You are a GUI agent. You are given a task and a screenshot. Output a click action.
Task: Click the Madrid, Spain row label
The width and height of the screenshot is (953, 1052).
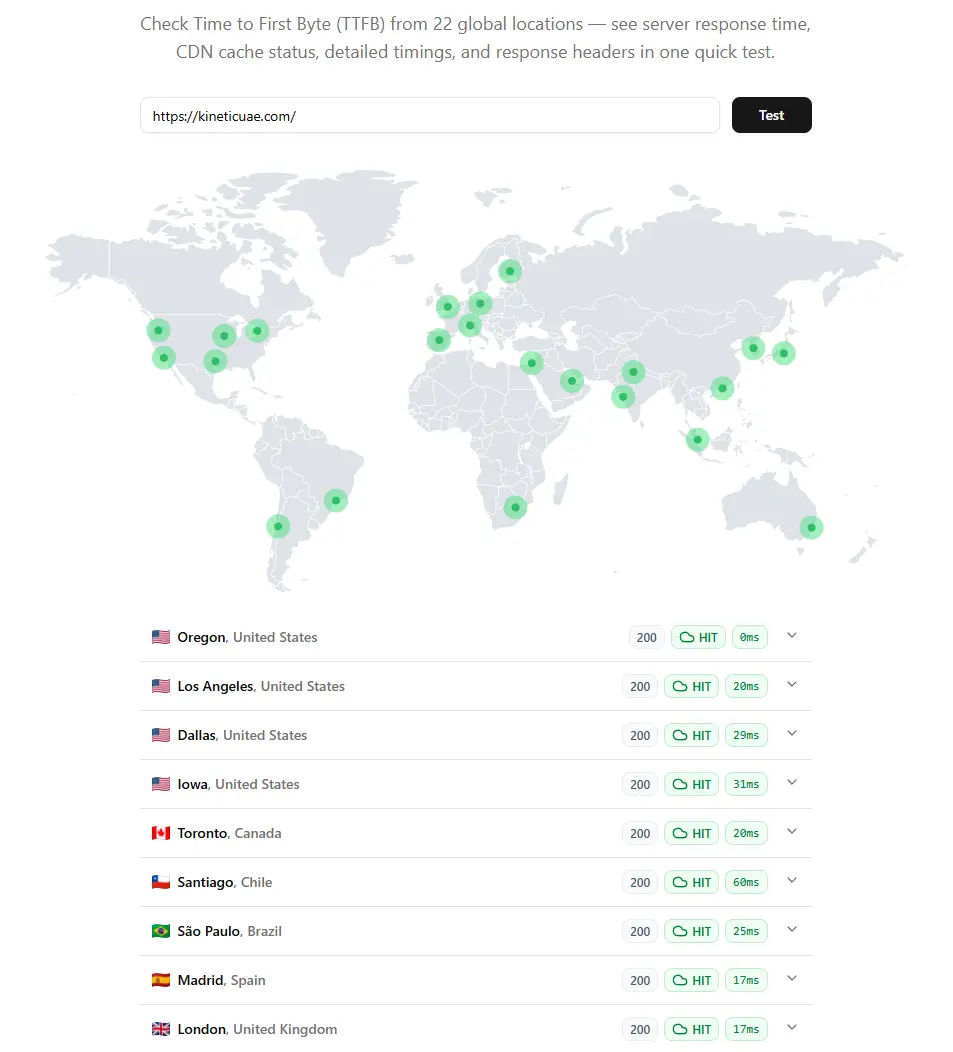[221, 980]
